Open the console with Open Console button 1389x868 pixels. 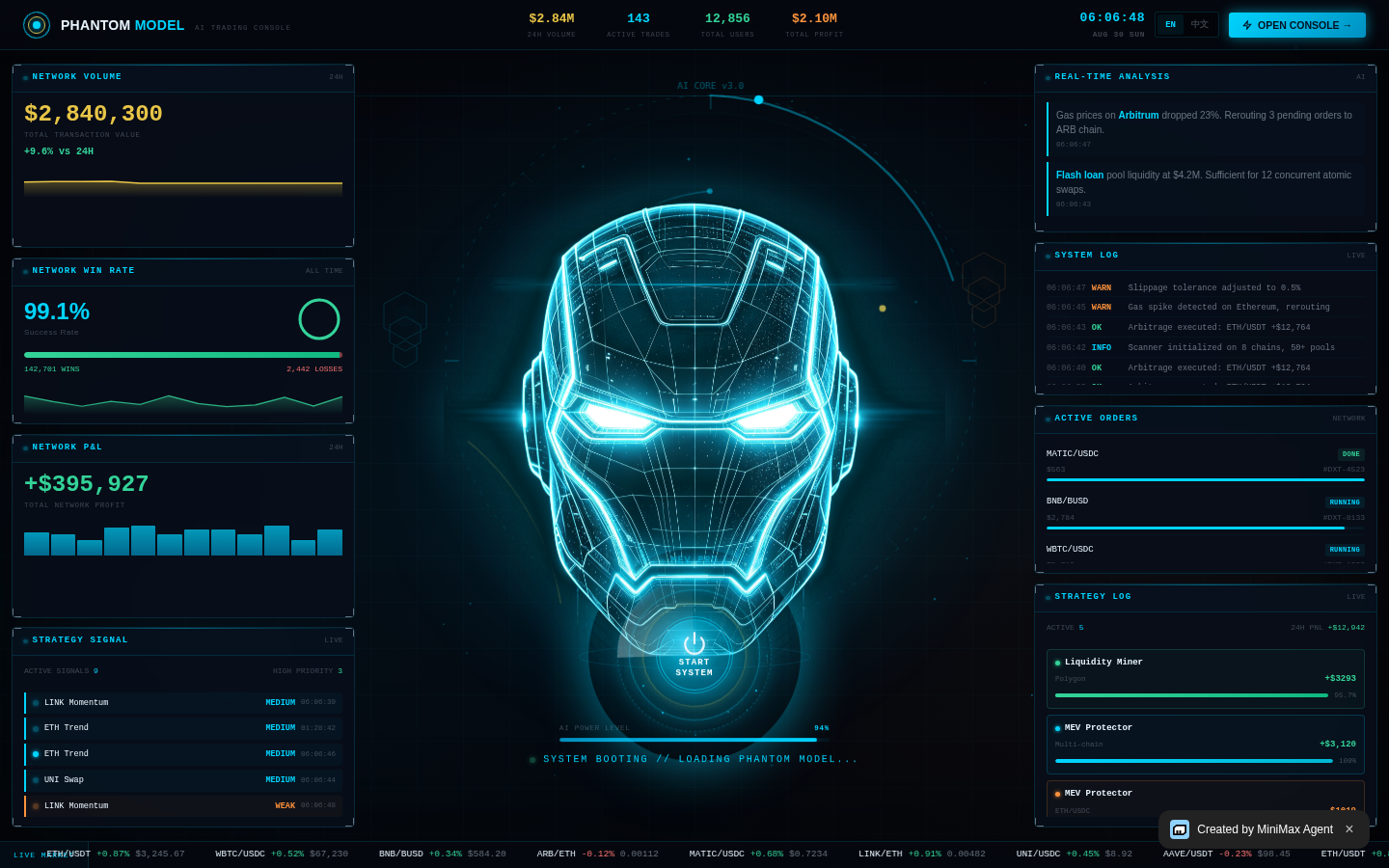(1297, 25)
